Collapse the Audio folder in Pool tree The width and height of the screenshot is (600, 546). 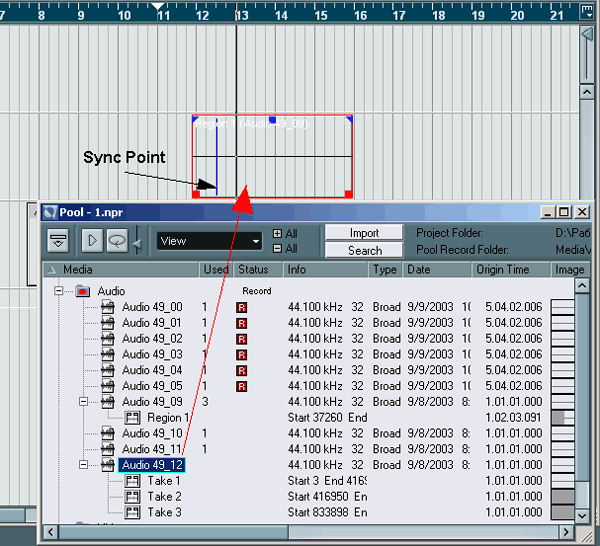pyautogui.click(x=58, y=291)
